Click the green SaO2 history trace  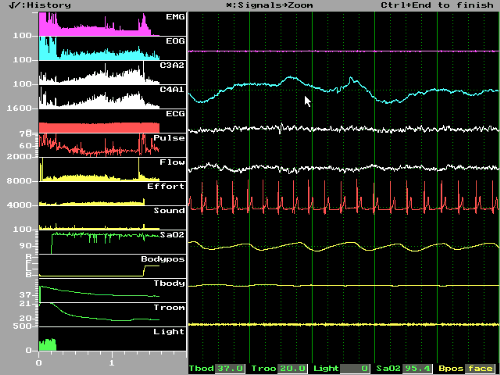coord(105,243)
